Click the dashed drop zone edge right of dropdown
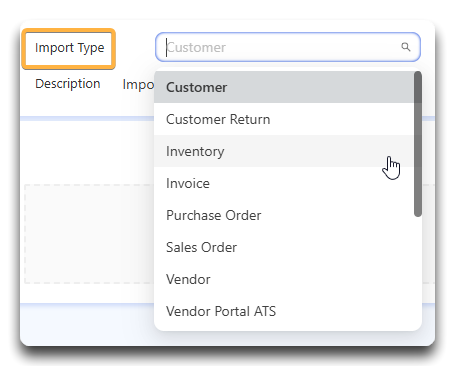This screenshot has width=455, height=366. point(428,234)
